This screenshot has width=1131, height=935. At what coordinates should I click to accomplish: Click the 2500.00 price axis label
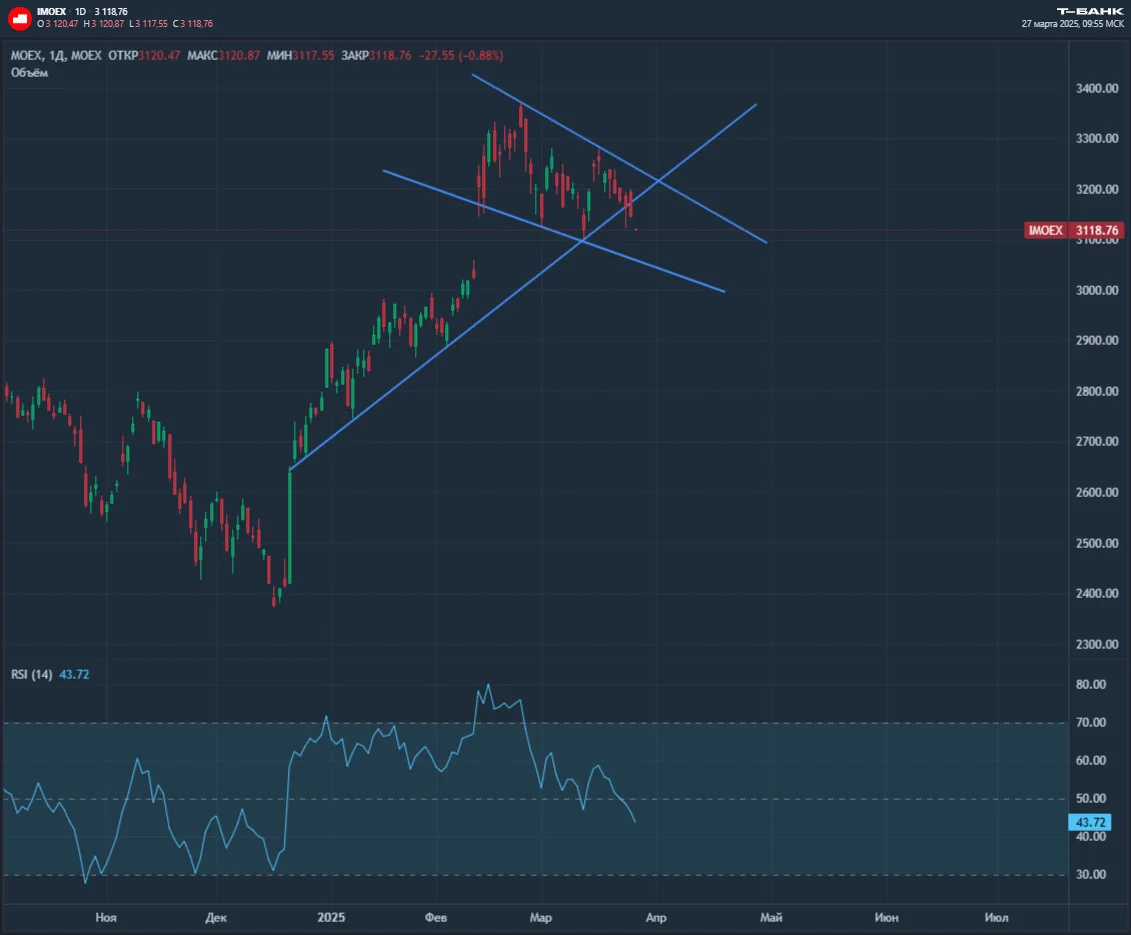pos(1097,543)
